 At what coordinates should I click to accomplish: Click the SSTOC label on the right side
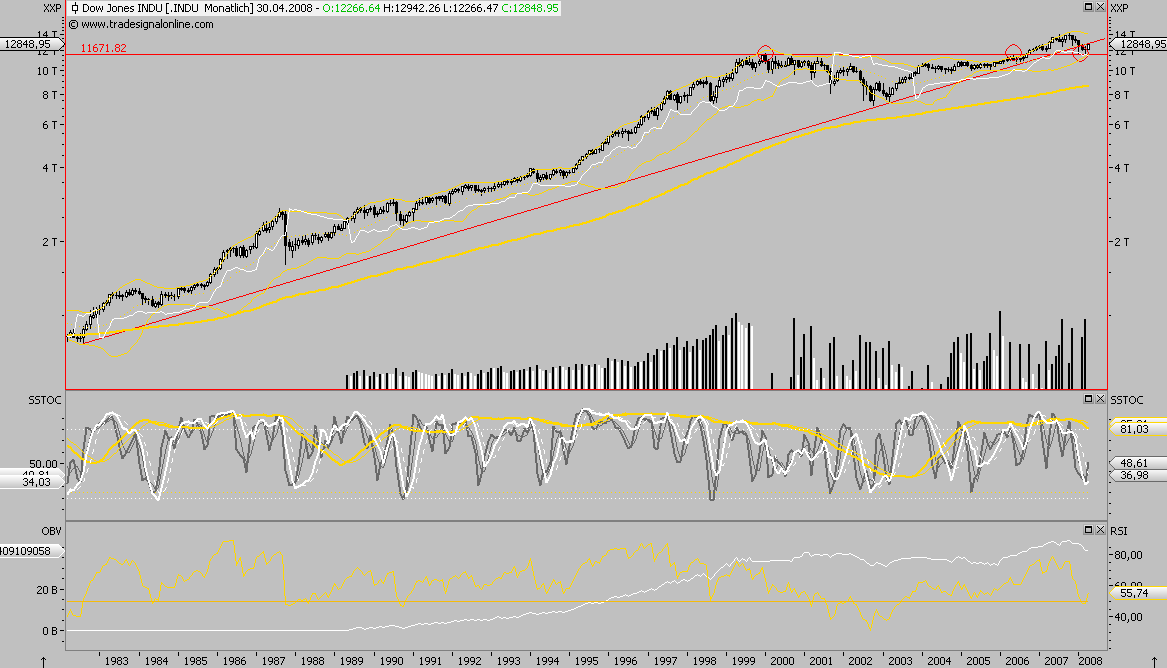[x=1127, y=400]
